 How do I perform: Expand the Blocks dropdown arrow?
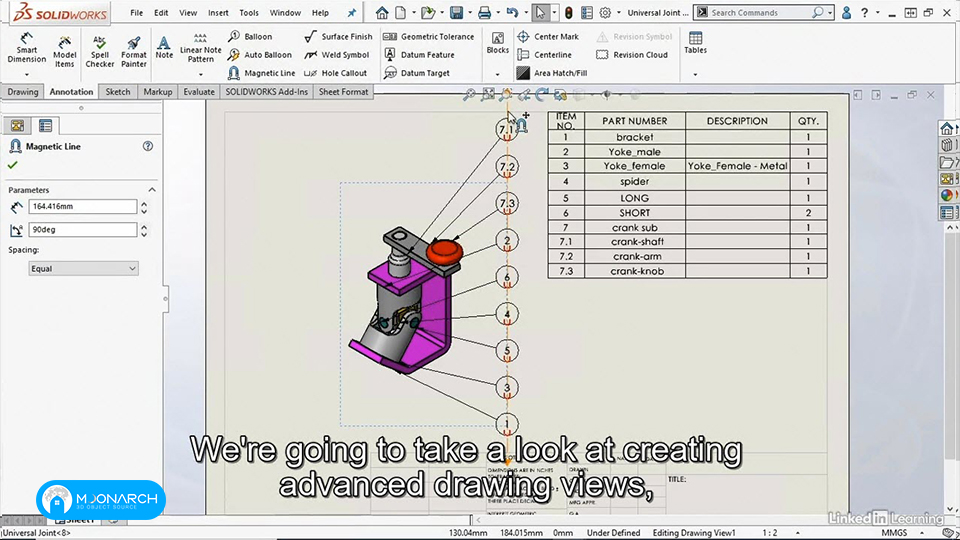(x=497, y=74)
